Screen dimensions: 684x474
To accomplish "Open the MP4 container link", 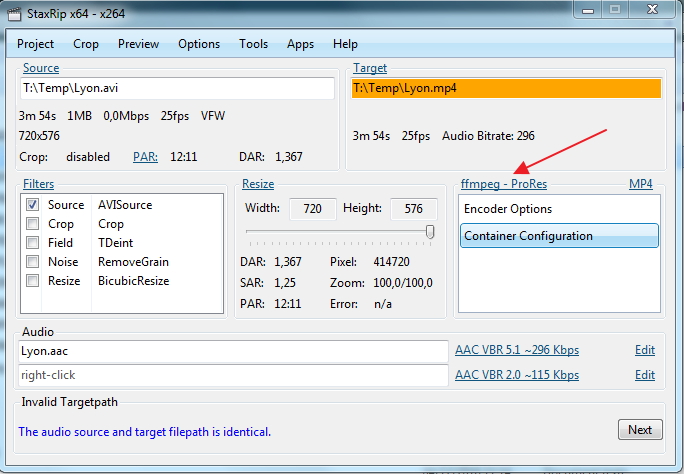I will (x=641, y=184).
